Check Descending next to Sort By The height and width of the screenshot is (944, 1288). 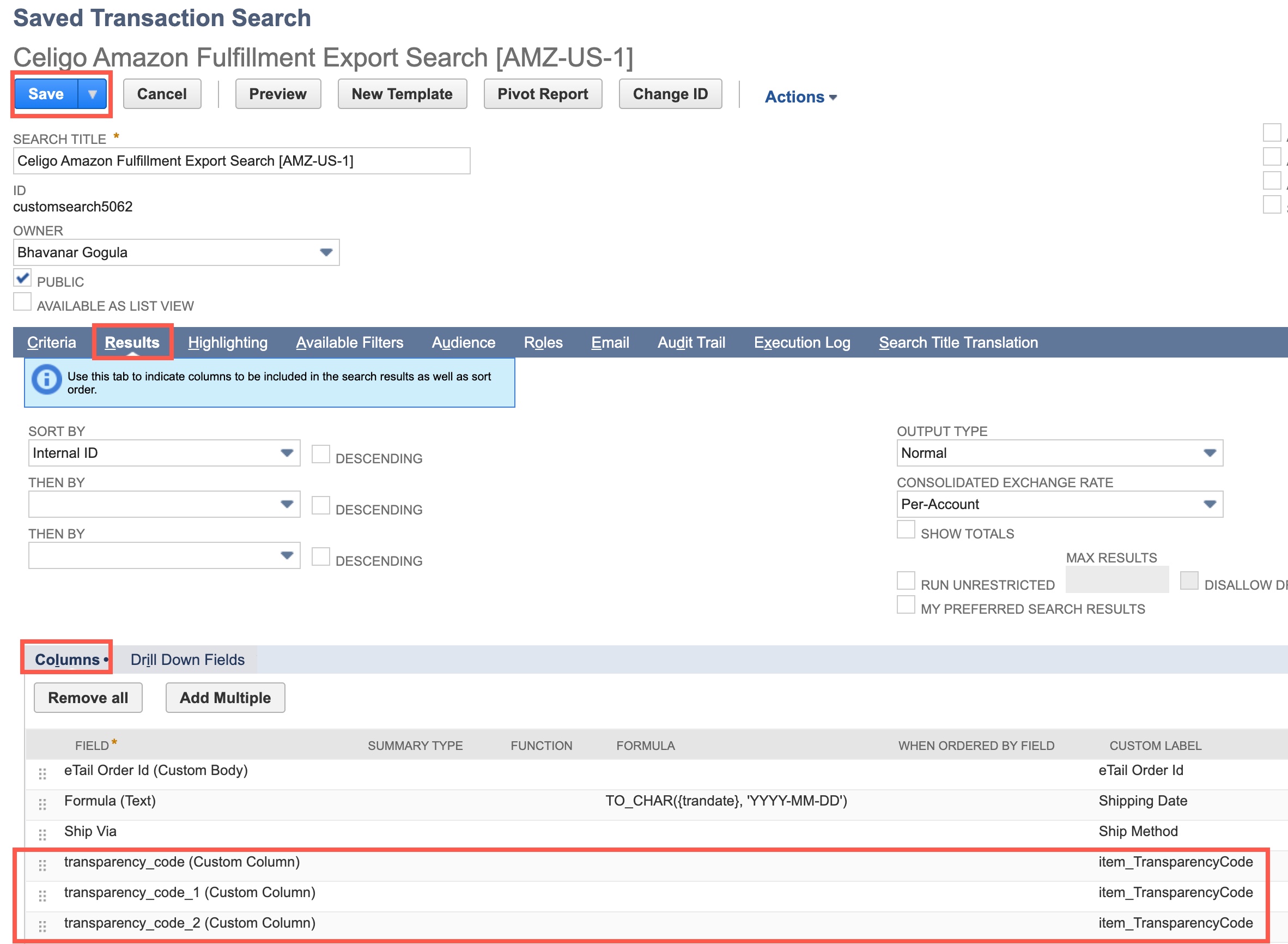coord(320,454)
